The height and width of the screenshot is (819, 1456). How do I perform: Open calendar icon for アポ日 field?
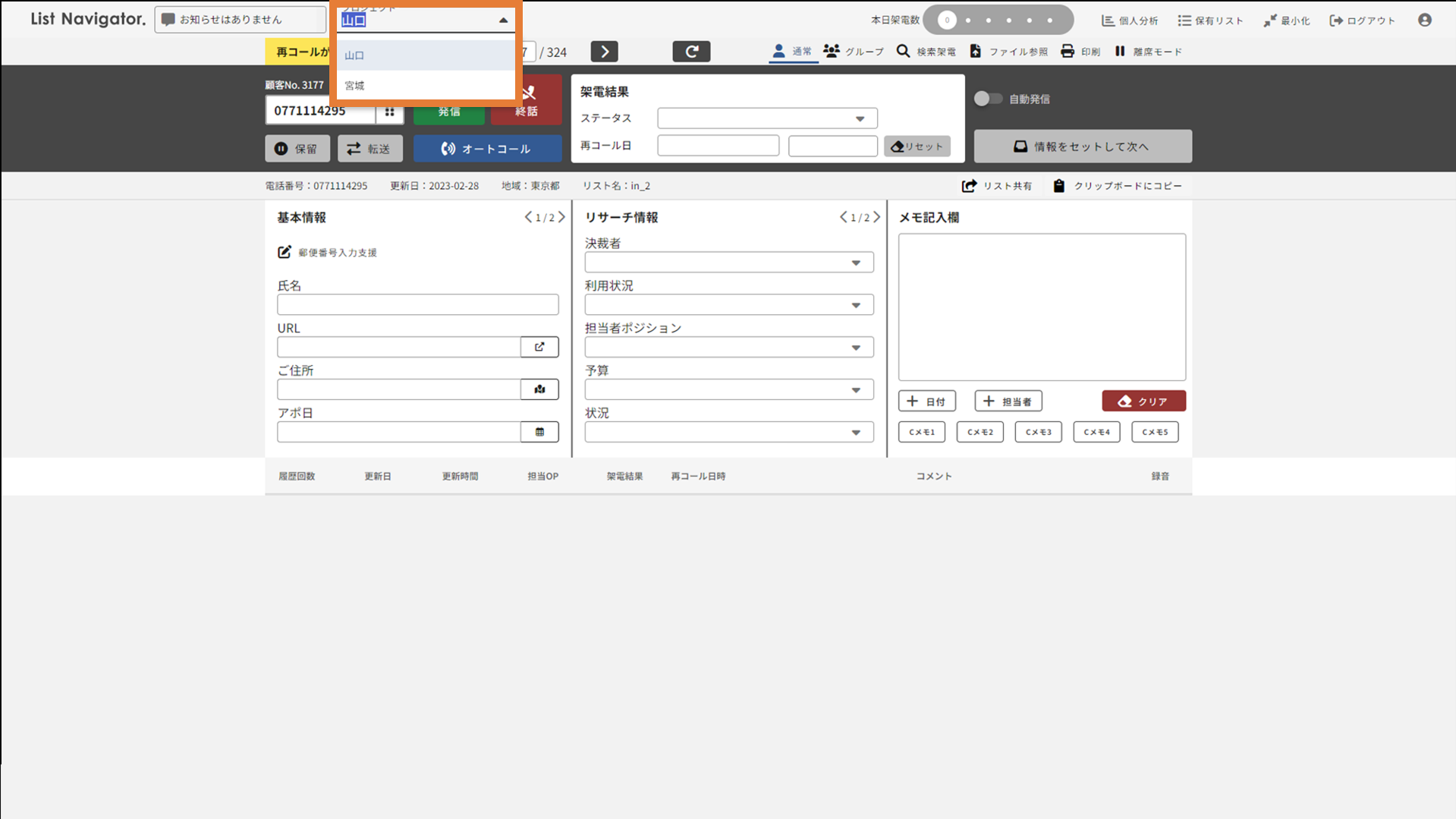click(x=539, y=432)
